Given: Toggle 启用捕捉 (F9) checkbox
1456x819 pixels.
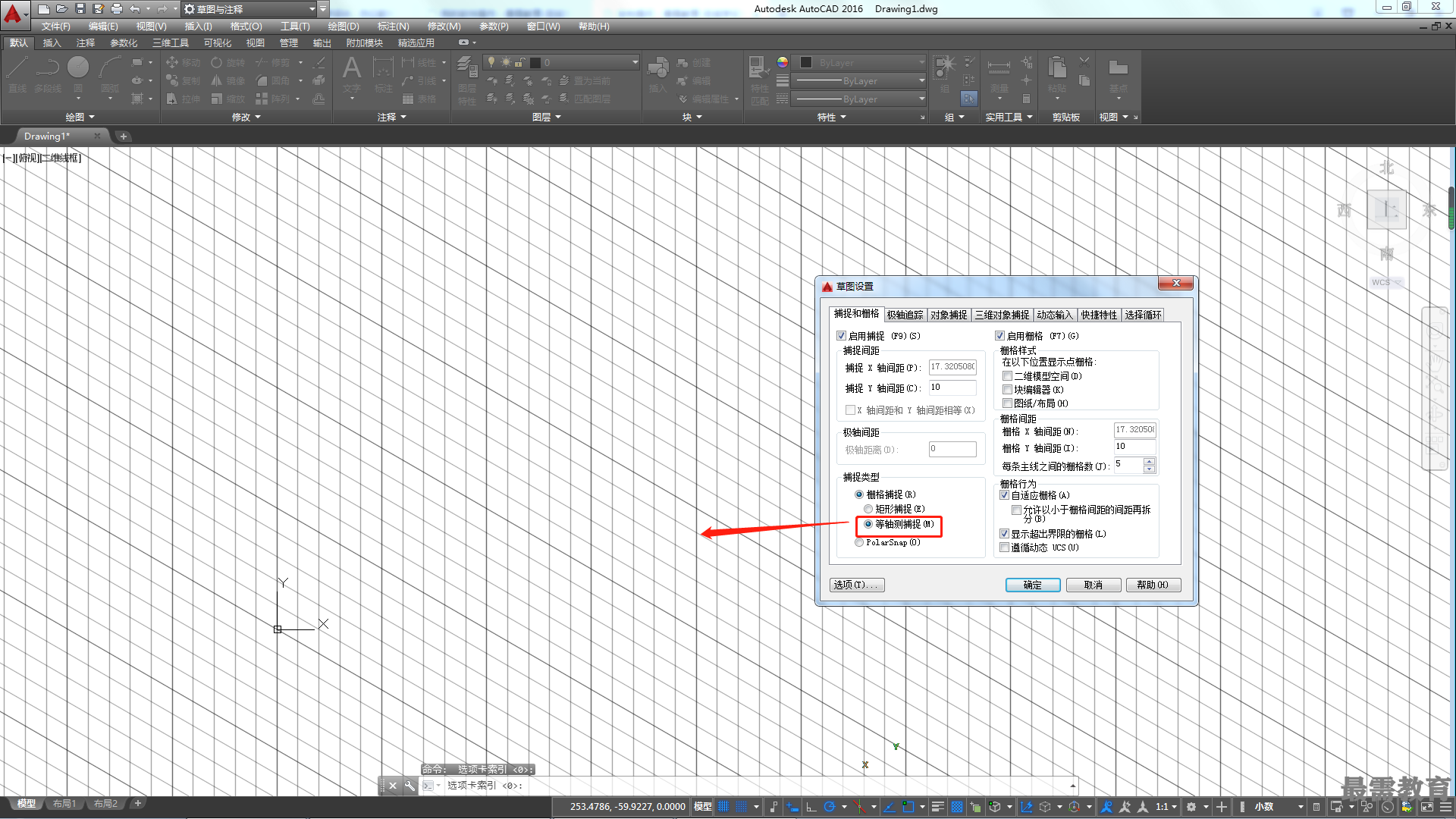Looking at the screenshot, I should coord(841,336).
